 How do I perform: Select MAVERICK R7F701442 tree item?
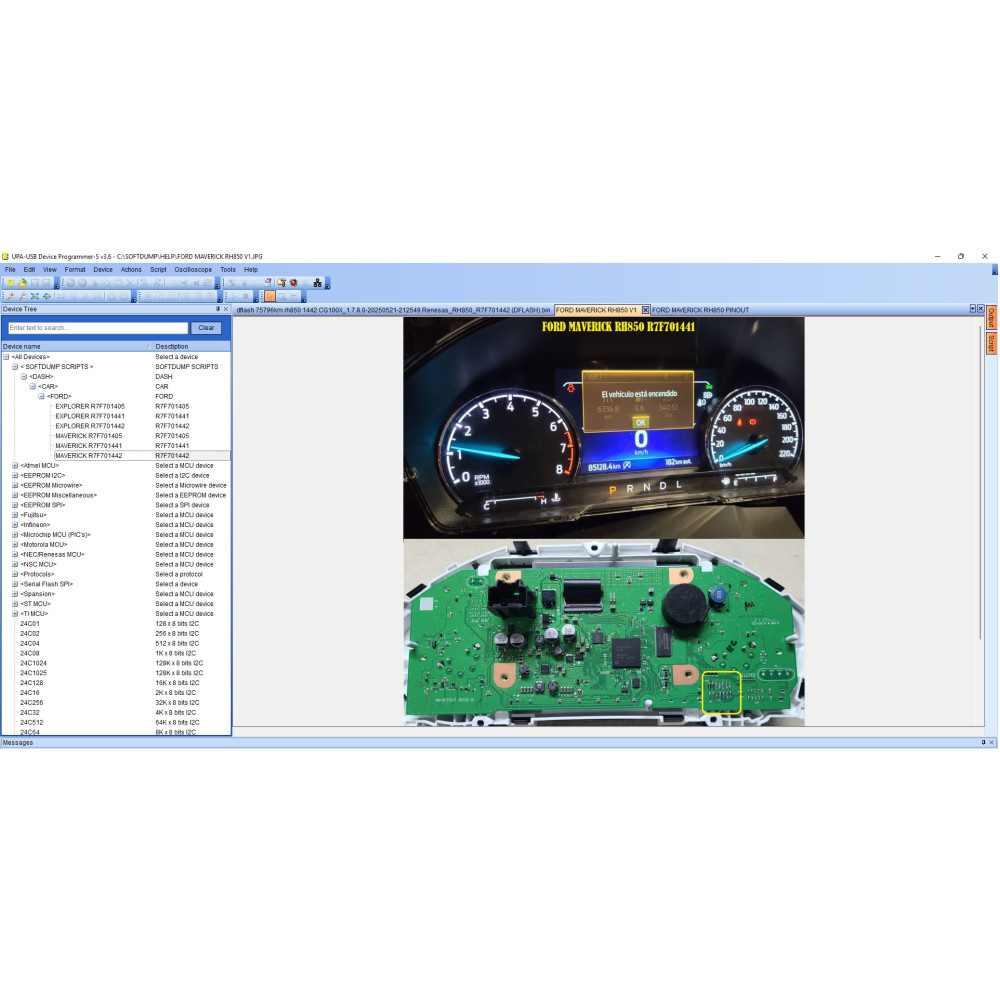[x=89, y=456]
